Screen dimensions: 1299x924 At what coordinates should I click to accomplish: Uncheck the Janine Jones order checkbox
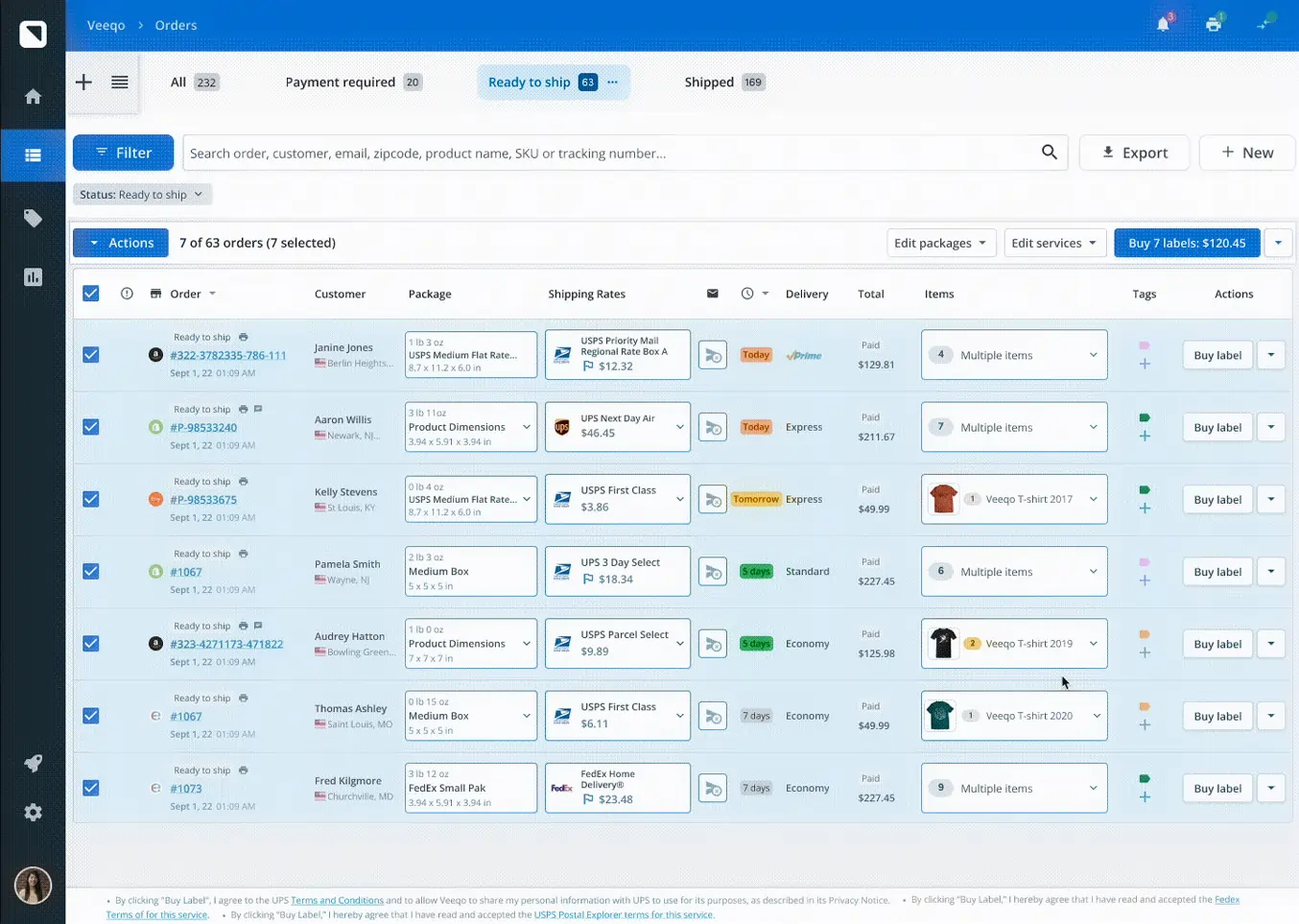91,355
